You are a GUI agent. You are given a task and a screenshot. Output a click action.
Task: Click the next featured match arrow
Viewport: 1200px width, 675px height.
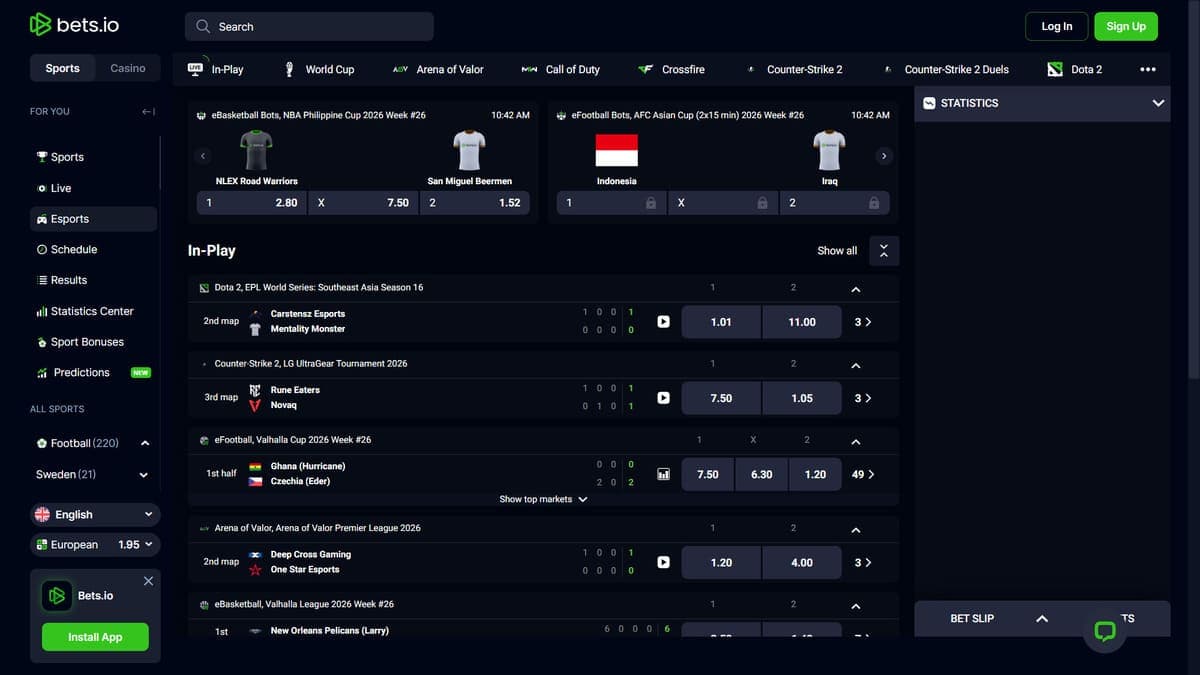(x=883, y=156)
